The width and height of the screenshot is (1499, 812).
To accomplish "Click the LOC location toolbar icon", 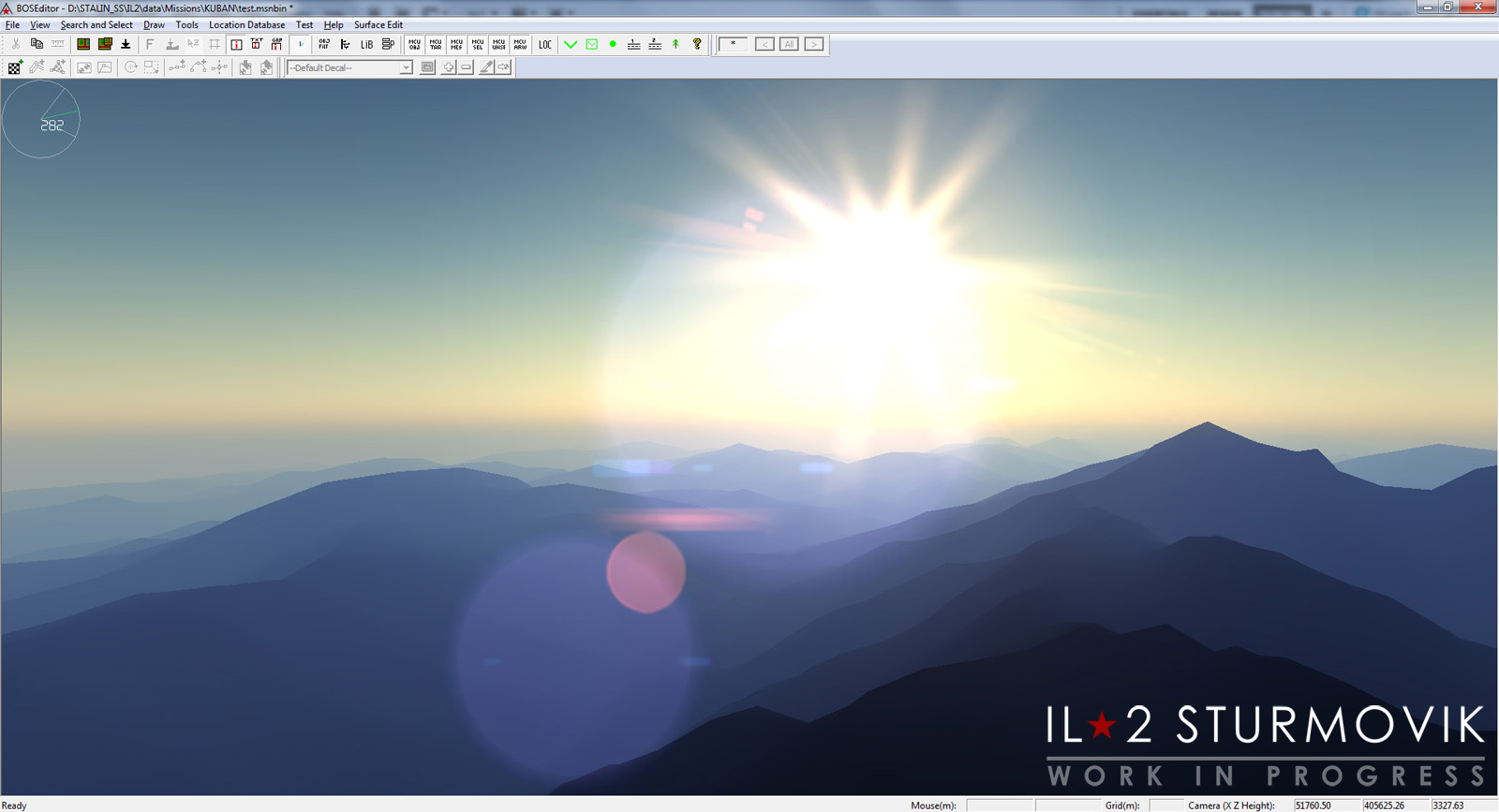I will [x=544, y=44].
